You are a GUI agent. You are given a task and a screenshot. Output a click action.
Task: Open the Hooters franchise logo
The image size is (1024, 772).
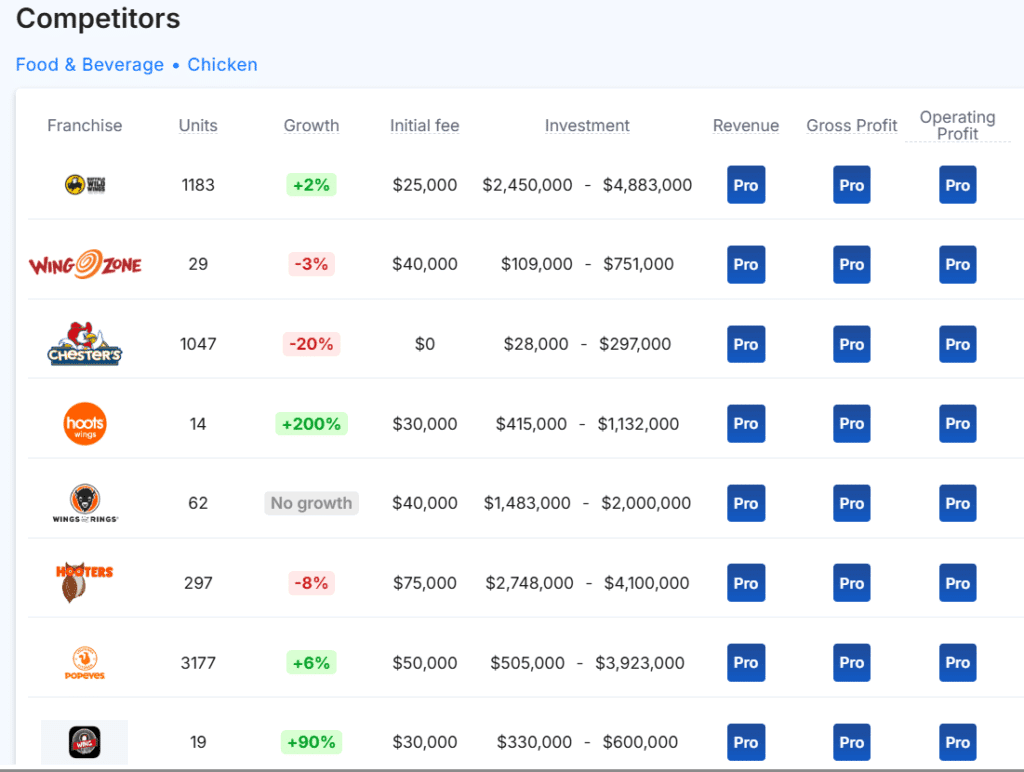tap(85, 583)
